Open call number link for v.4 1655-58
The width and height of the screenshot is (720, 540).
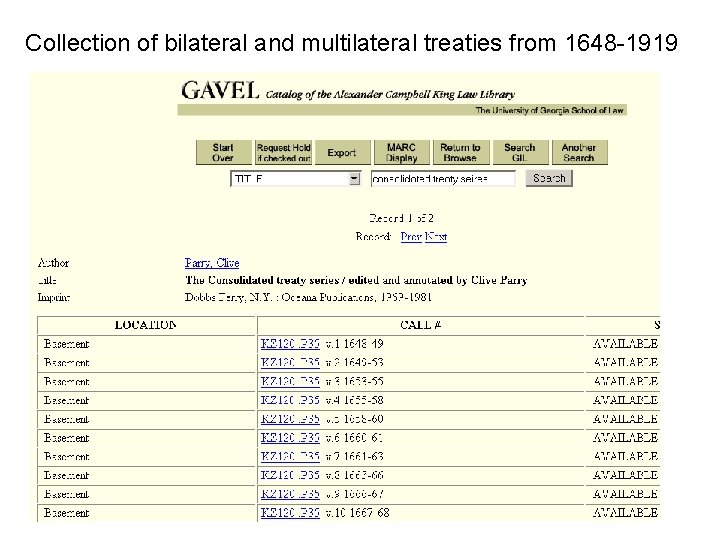(x=290, y=400)
